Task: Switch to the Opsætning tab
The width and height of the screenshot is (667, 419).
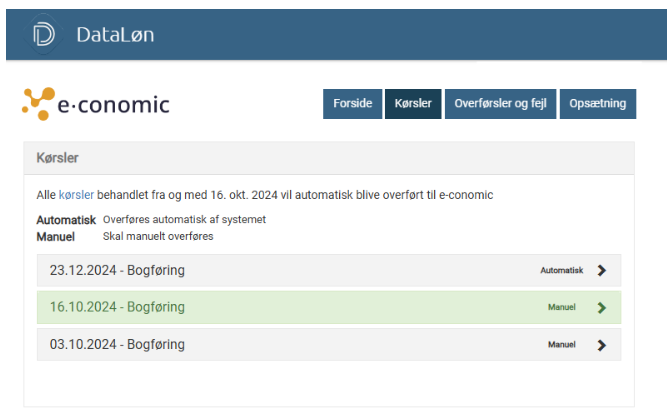Action: pos(597,104)
